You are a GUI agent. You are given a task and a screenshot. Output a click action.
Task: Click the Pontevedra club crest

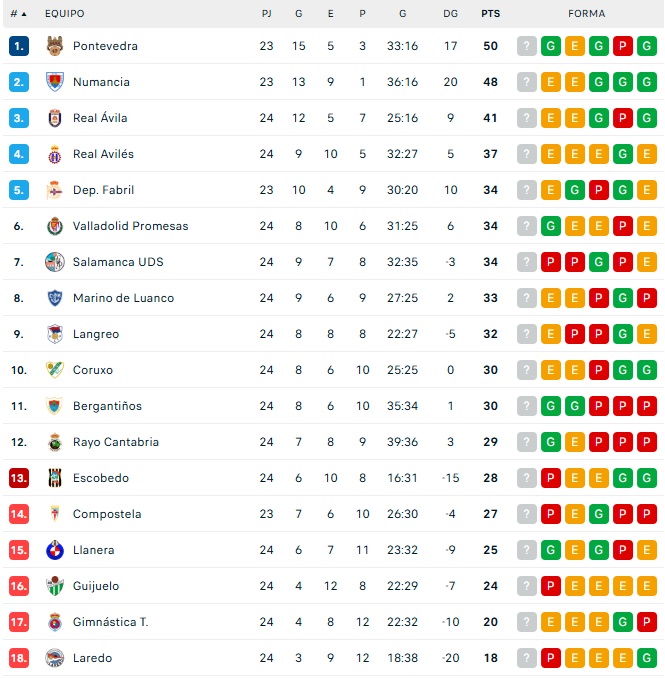click(55, 46)
